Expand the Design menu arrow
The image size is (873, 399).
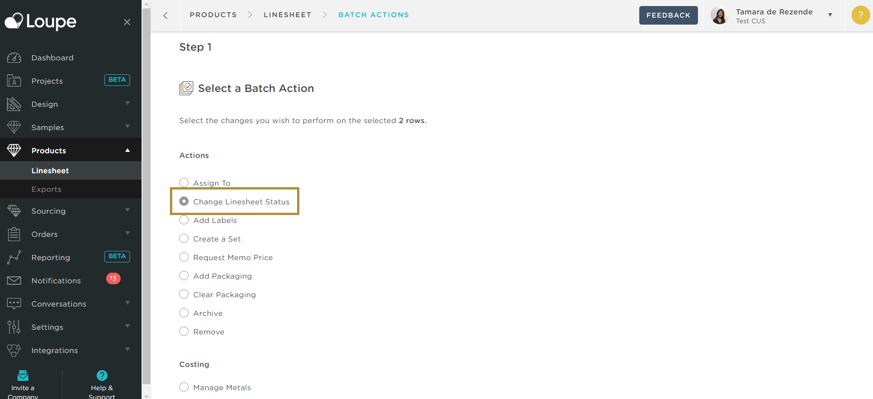tap(127, 103)
